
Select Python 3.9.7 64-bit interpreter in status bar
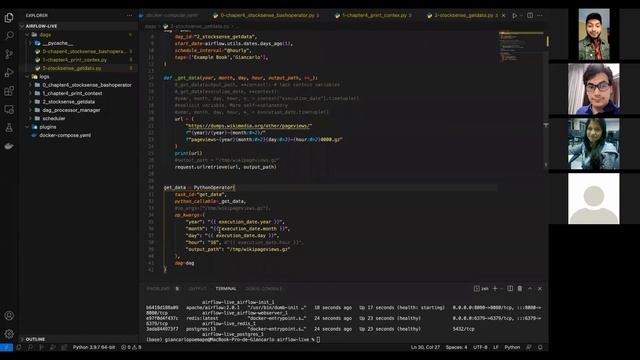(x=94, y=347)
